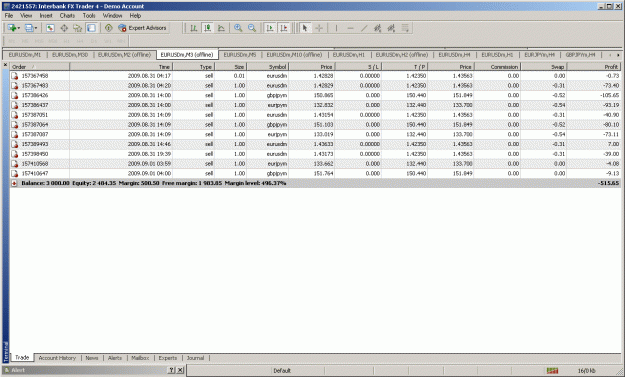This screenshot has height=377, width=625.
Task: Open the View menu
Action: pyautogui.click(x=26, y=16)
